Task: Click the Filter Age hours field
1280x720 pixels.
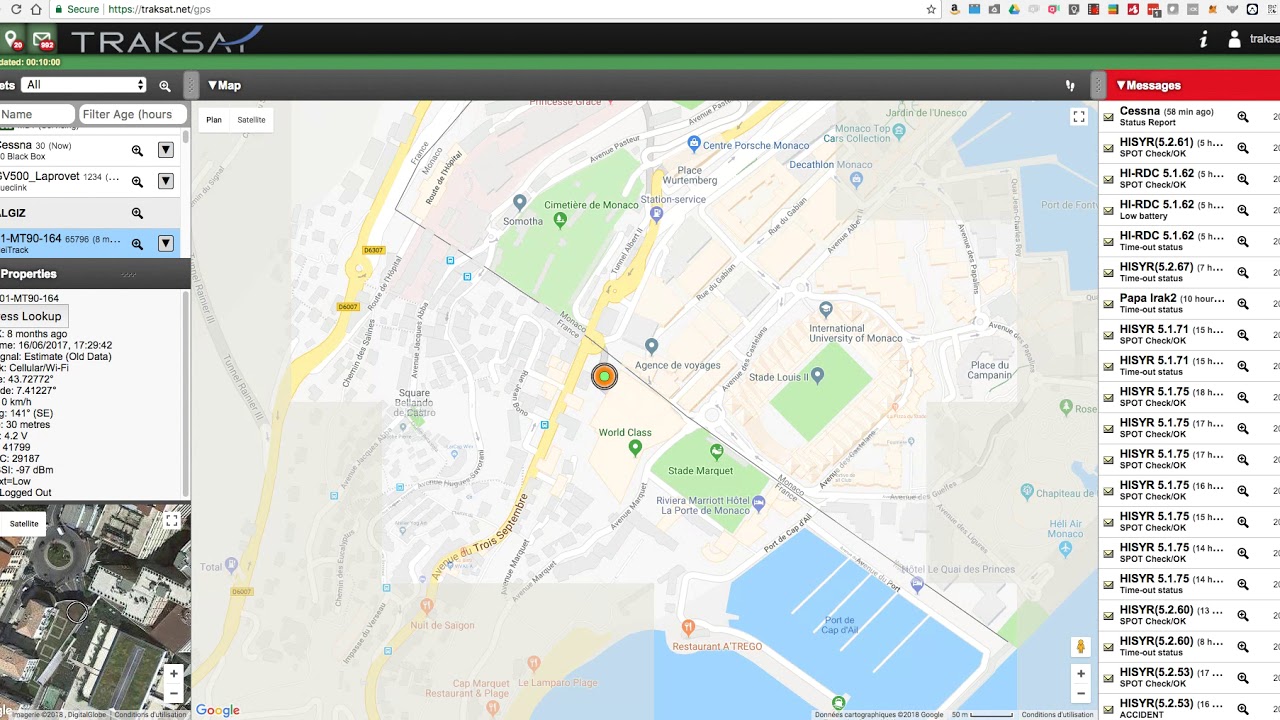Action: tap(133, 114)
